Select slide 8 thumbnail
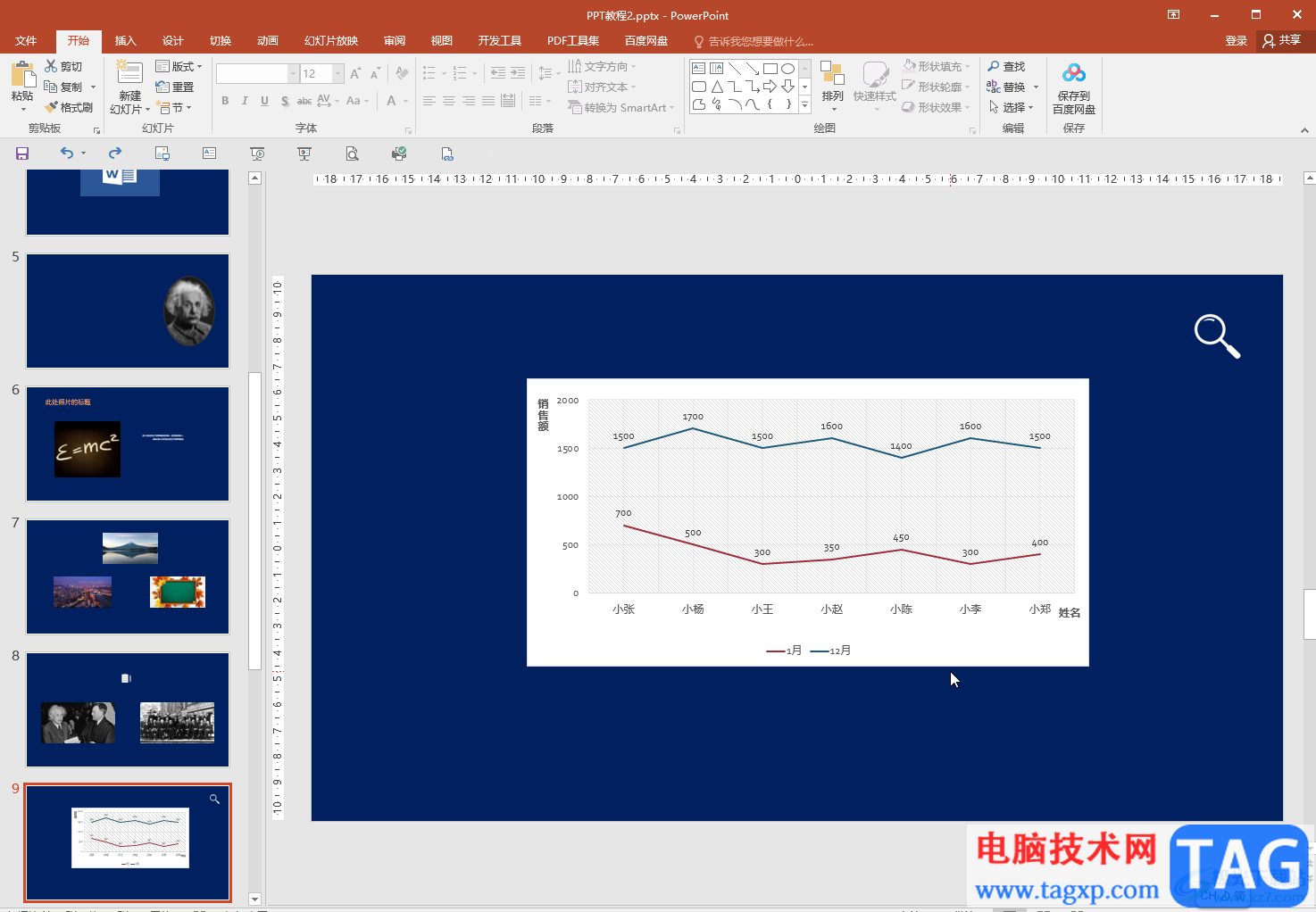The height and width of the screenshot is (912, 1316). pos(128,709)
